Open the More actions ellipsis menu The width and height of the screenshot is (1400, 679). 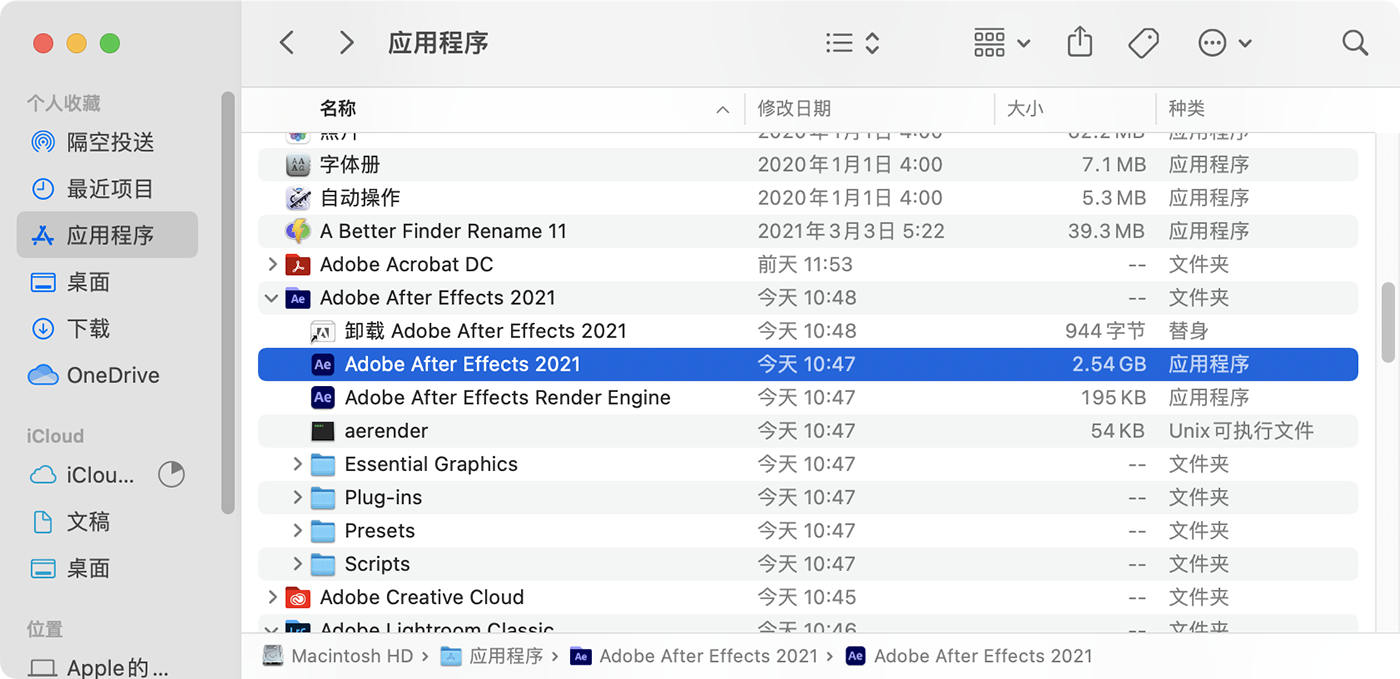[1224, 42]
